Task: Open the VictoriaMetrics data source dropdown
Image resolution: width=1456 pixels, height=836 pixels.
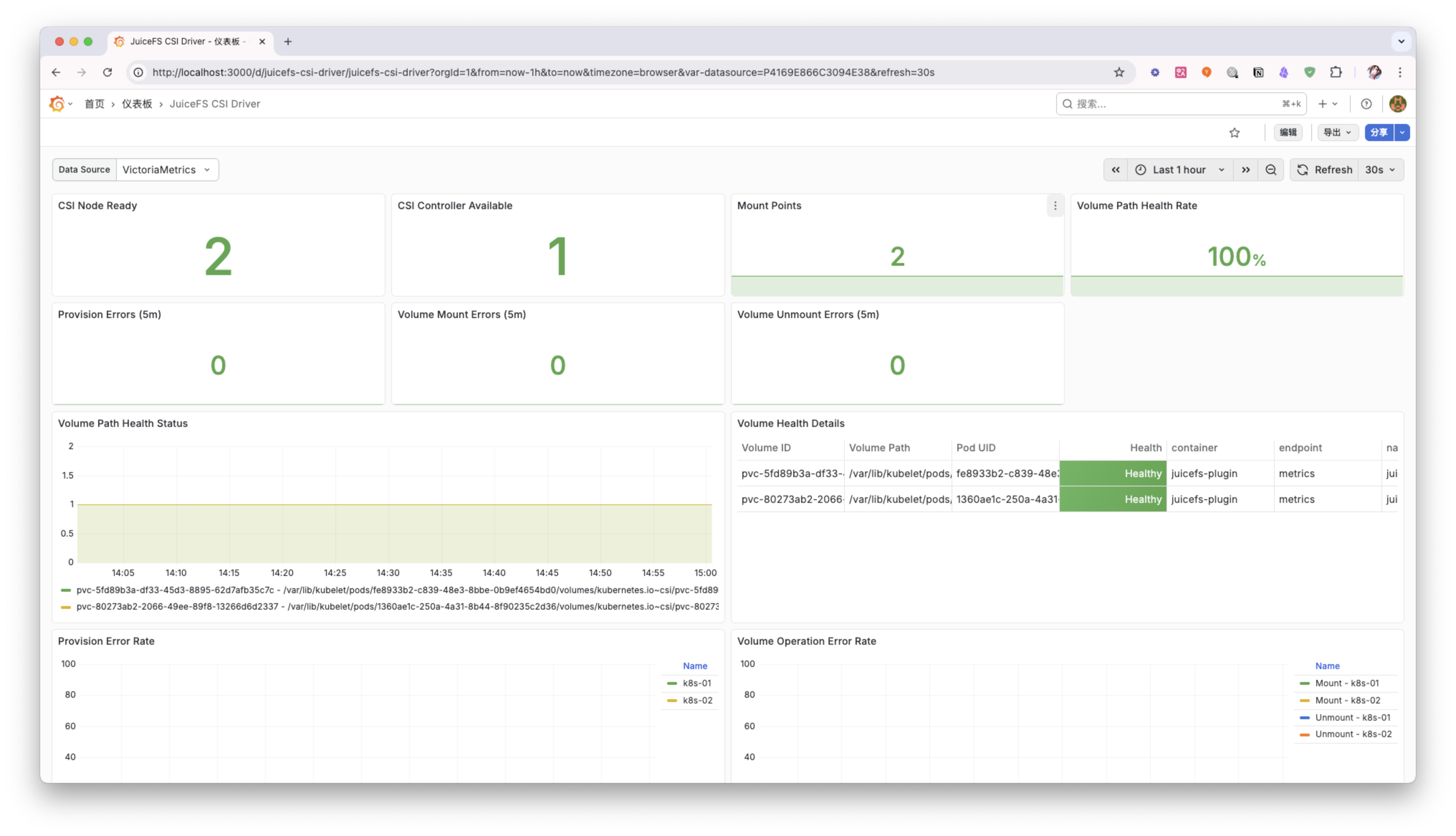Action: (167, 169)
